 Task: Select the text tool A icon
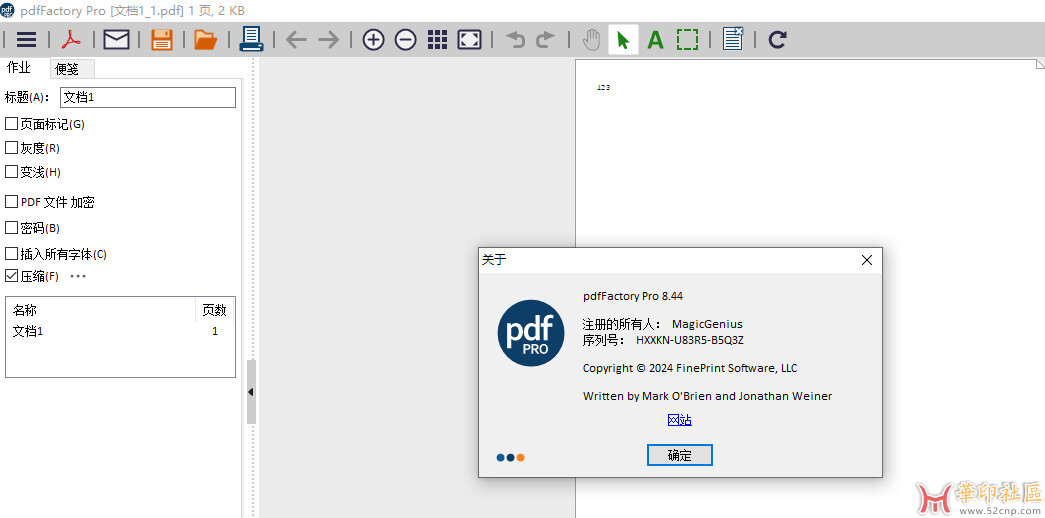click(x=655, y=40)
